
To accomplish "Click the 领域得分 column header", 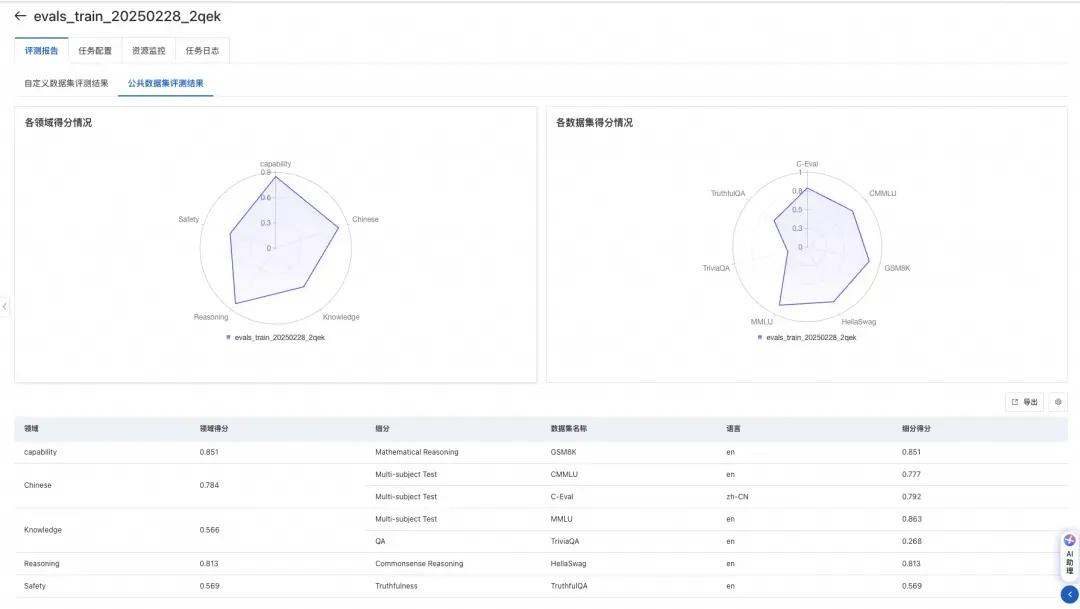I will [x=214, y=429].
